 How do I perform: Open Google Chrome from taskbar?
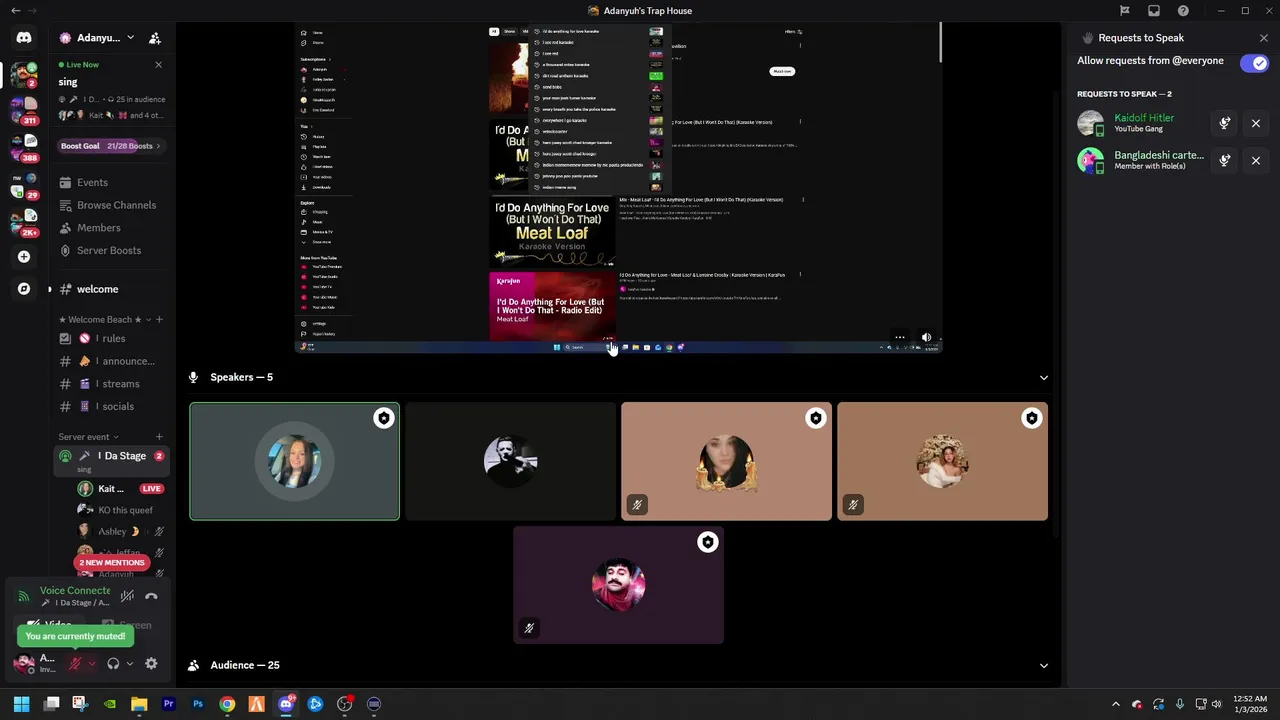(227, 704)
